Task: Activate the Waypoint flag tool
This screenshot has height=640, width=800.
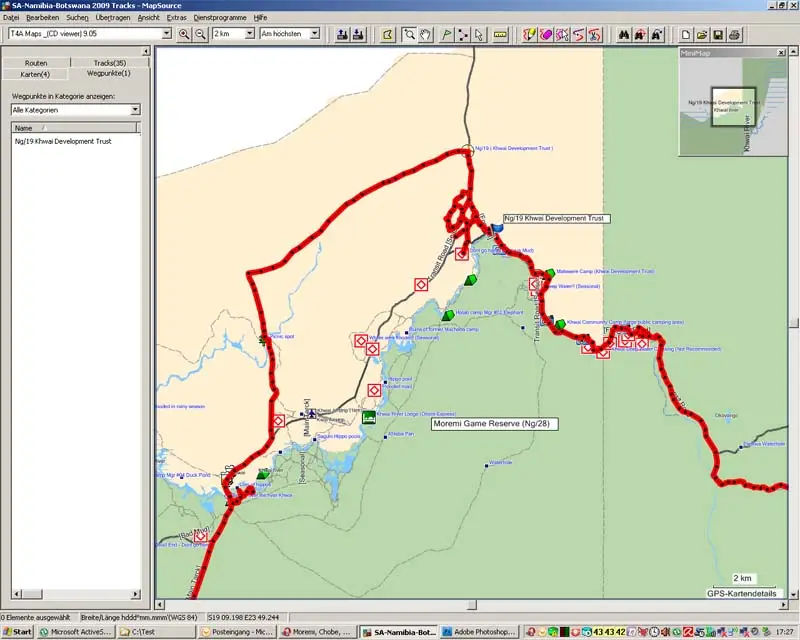Action: pos(446,35)
